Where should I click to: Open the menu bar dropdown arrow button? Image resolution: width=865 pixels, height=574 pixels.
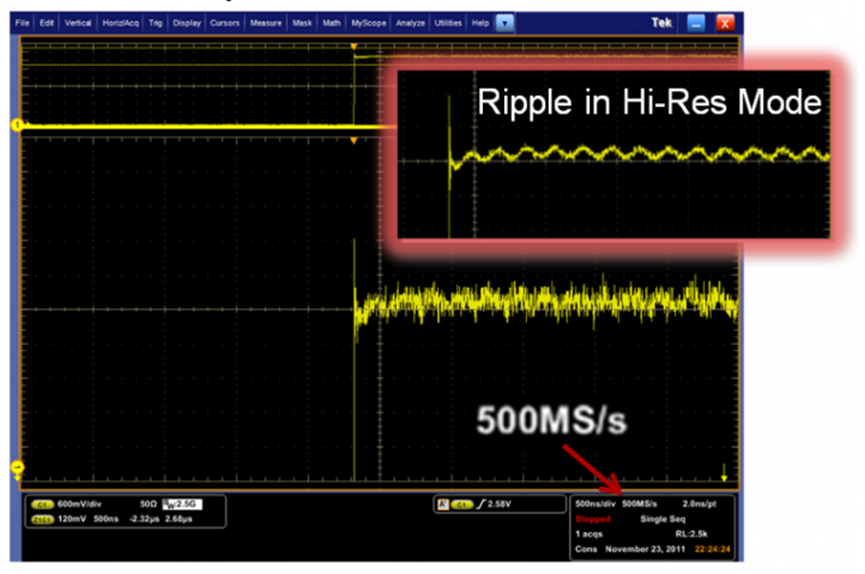(x=505, y=23)
